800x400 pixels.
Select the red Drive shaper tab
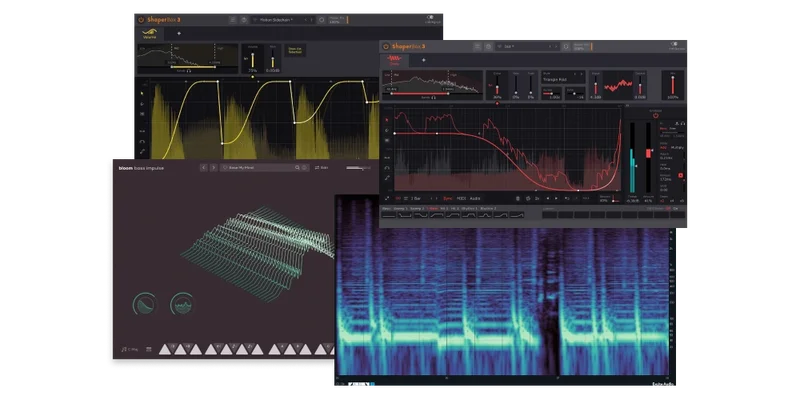pyautogui.click(x=394, y=60)
